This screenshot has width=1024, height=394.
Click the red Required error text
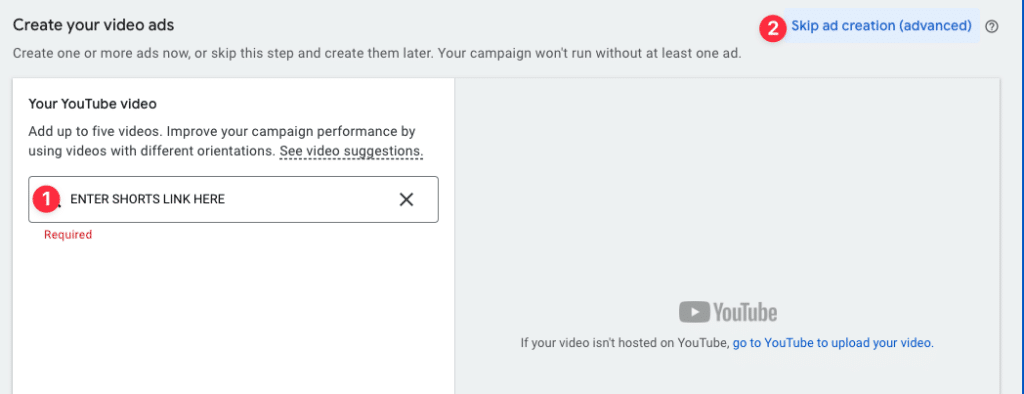coord(68,235)
